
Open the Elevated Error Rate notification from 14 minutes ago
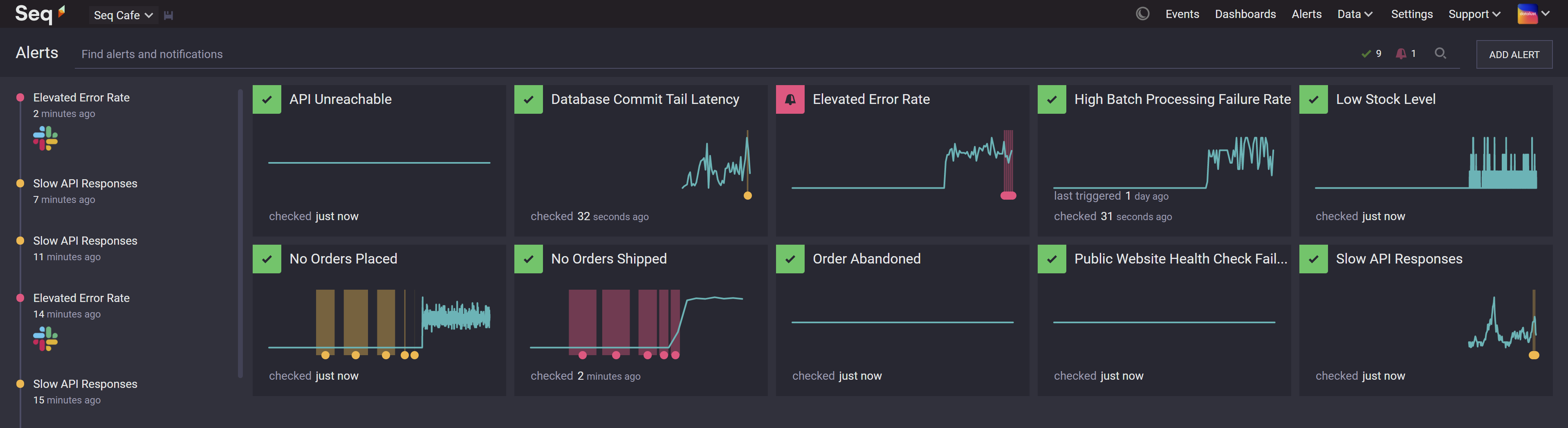pos(81,298)
